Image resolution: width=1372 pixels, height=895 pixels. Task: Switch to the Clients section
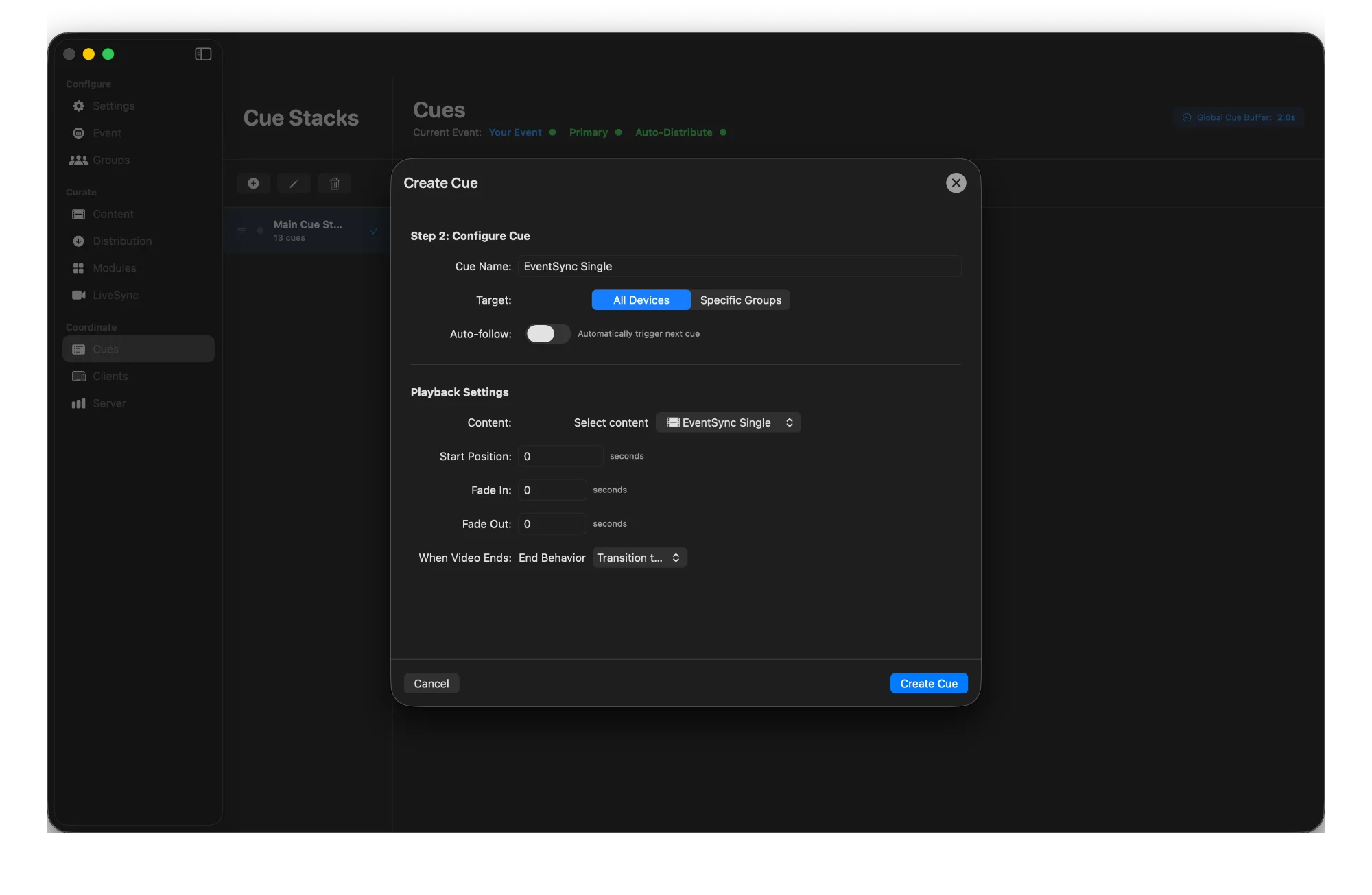pyautogui.click(x=110, y=376)
